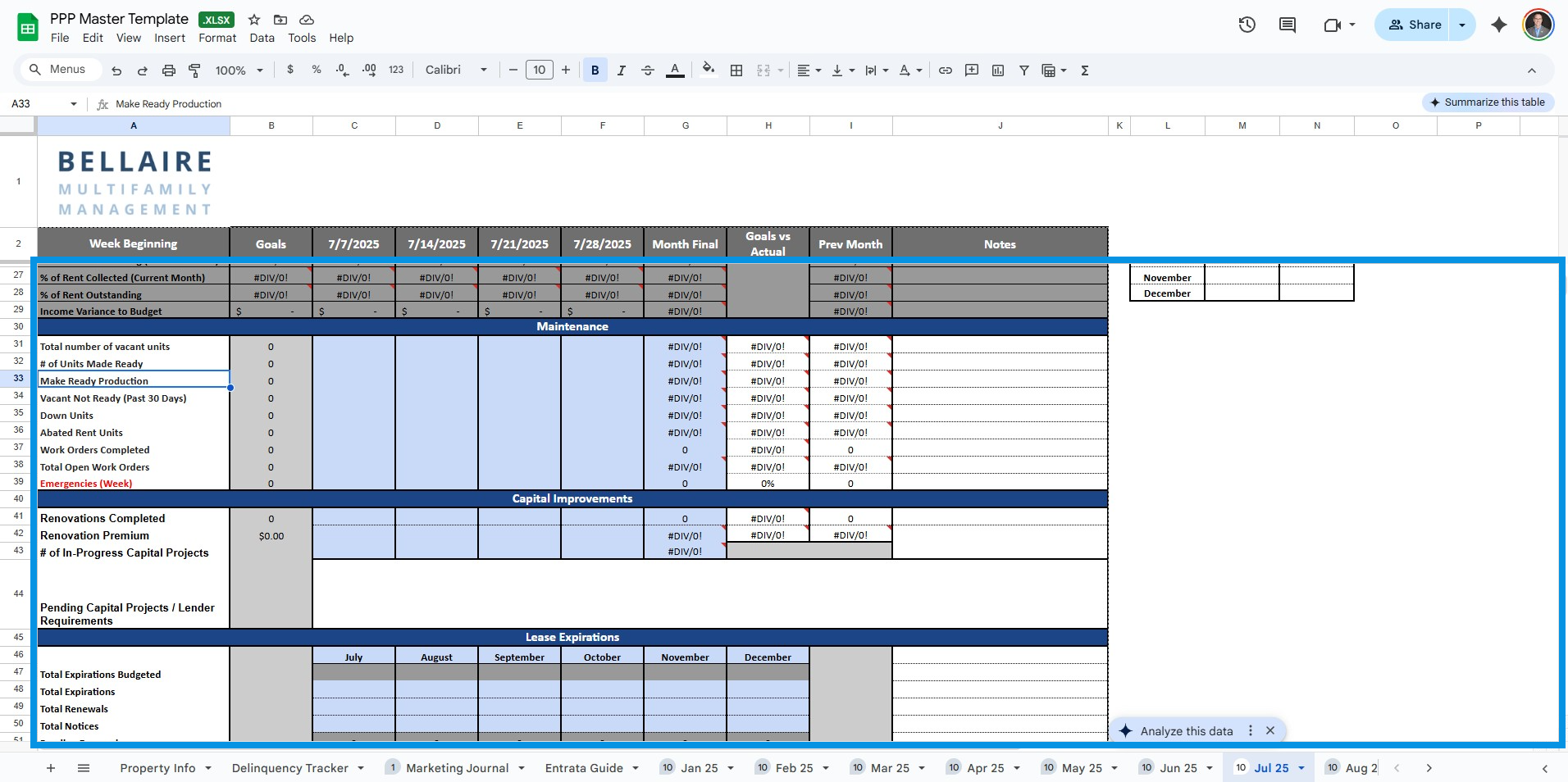
Task: Open the 100% zoom dropdown
Action: (239, 70)
